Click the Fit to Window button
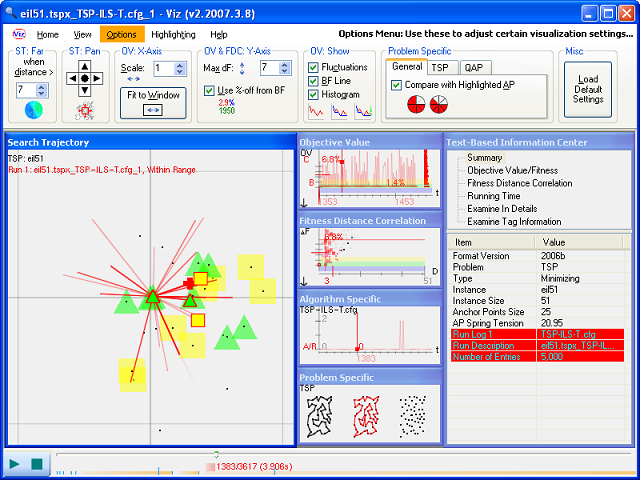Image resolution: width=640 pixels, height=480 pixels. pyautogui.click(x=153, y=103)
